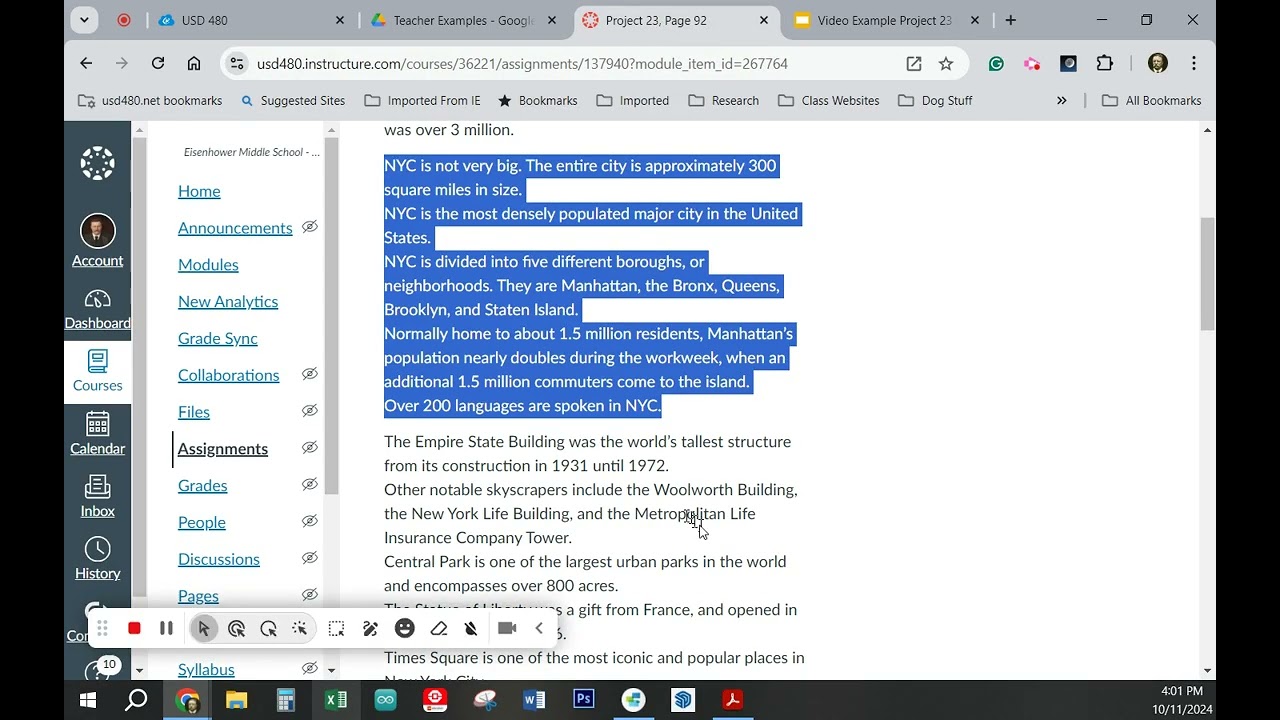1280x720 pixels.
Task: Go to the Canvas Dashboard
Action: pos(97,310)
